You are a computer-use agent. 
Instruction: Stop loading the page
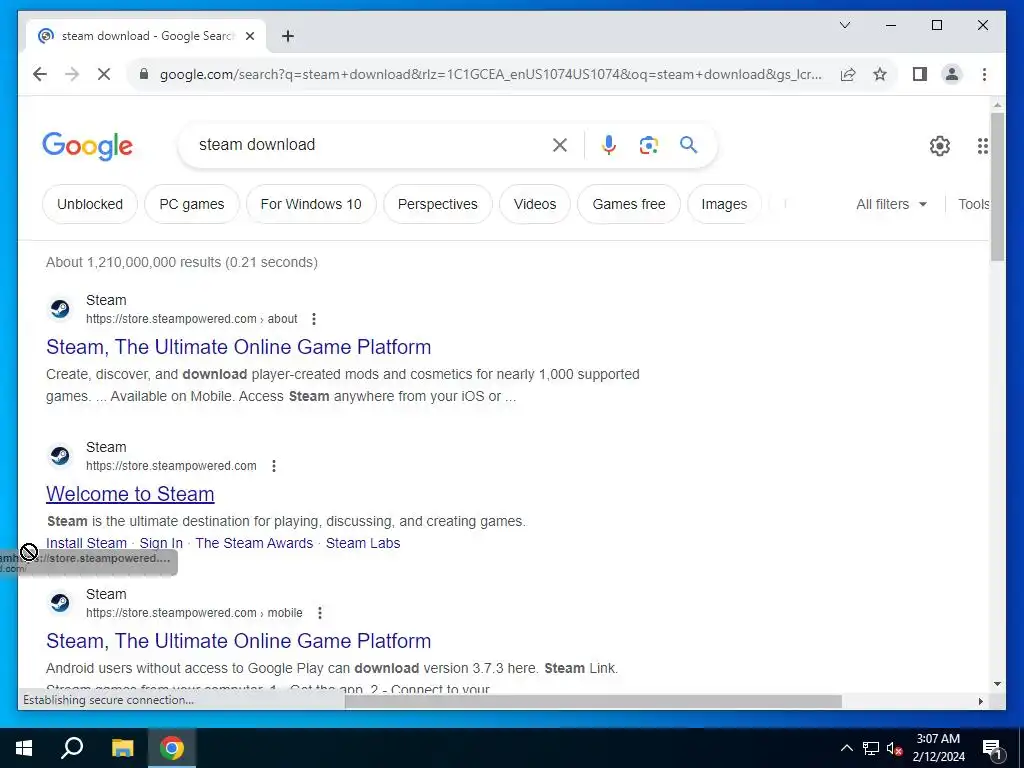pyautogui.click(x=104, y=74)
